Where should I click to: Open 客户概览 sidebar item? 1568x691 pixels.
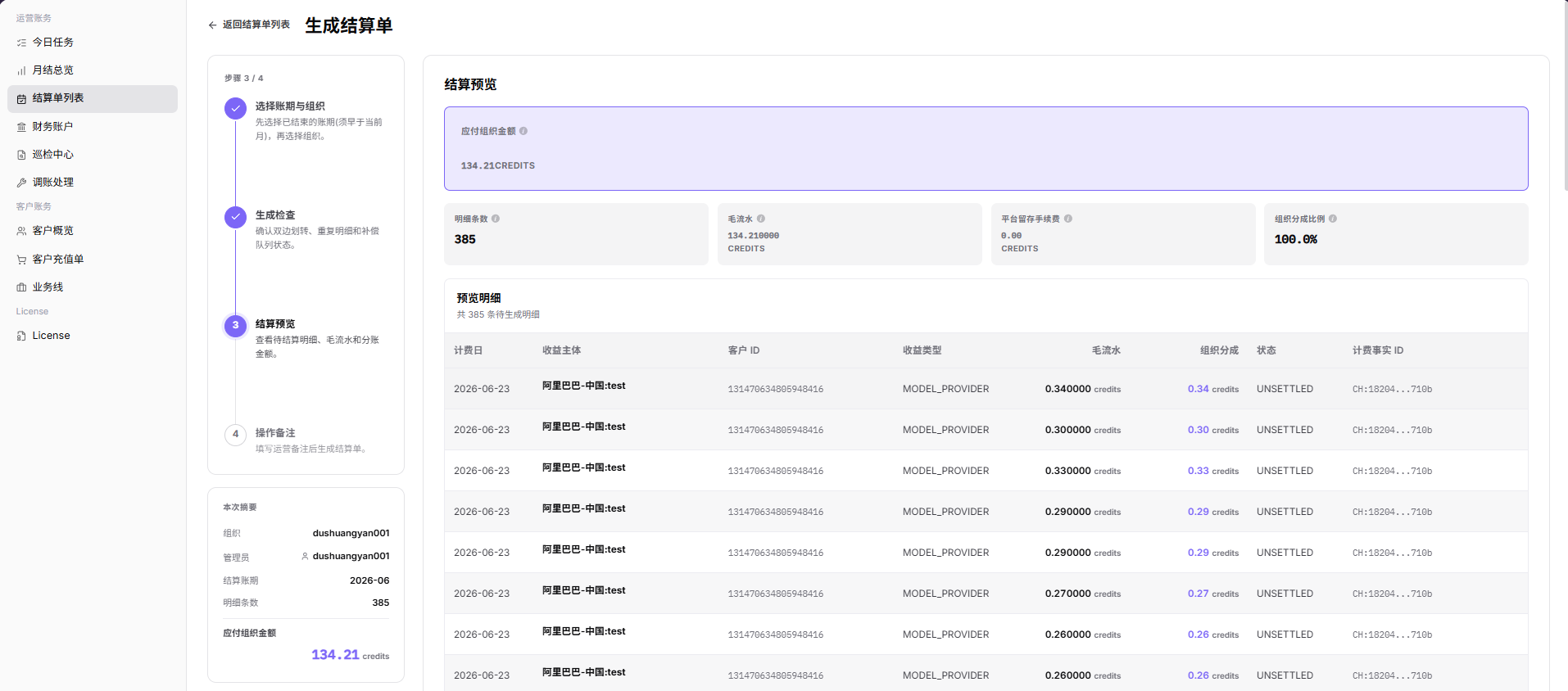pos(93,231)
